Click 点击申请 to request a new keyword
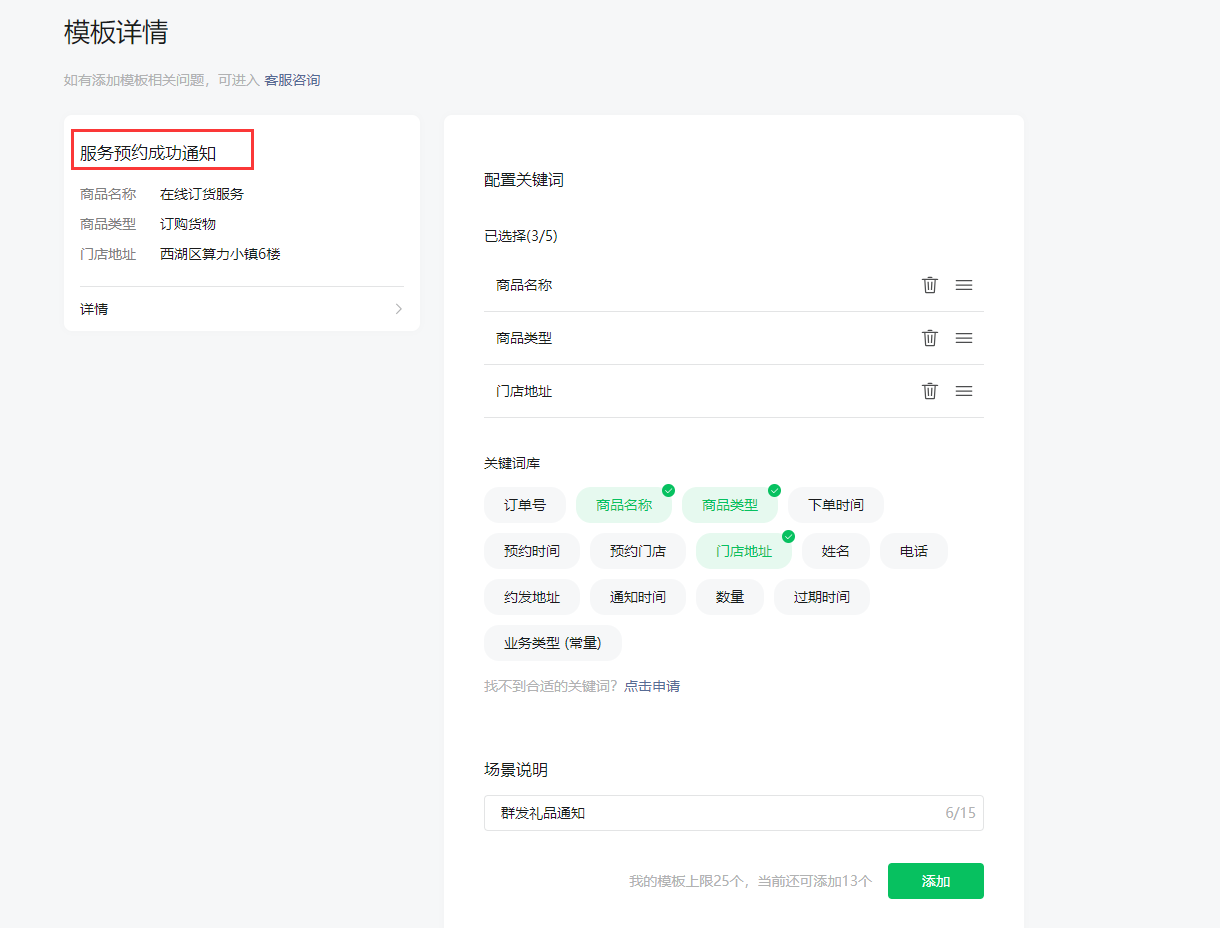The height and width of the screenshot is (928, 1220). (652, 686)
